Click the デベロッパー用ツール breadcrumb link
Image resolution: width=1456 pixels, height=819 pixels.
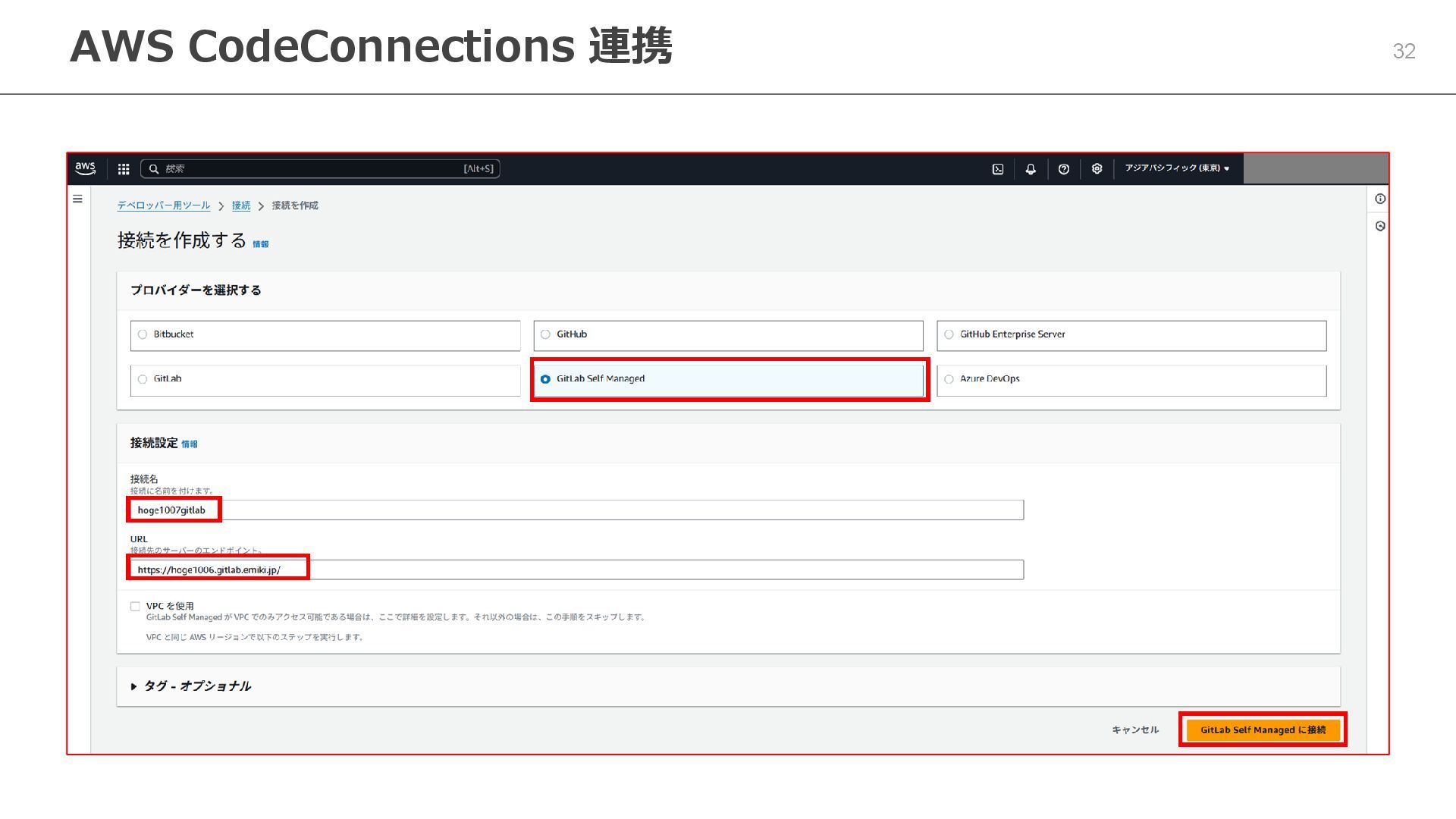[x=163, y=206]
